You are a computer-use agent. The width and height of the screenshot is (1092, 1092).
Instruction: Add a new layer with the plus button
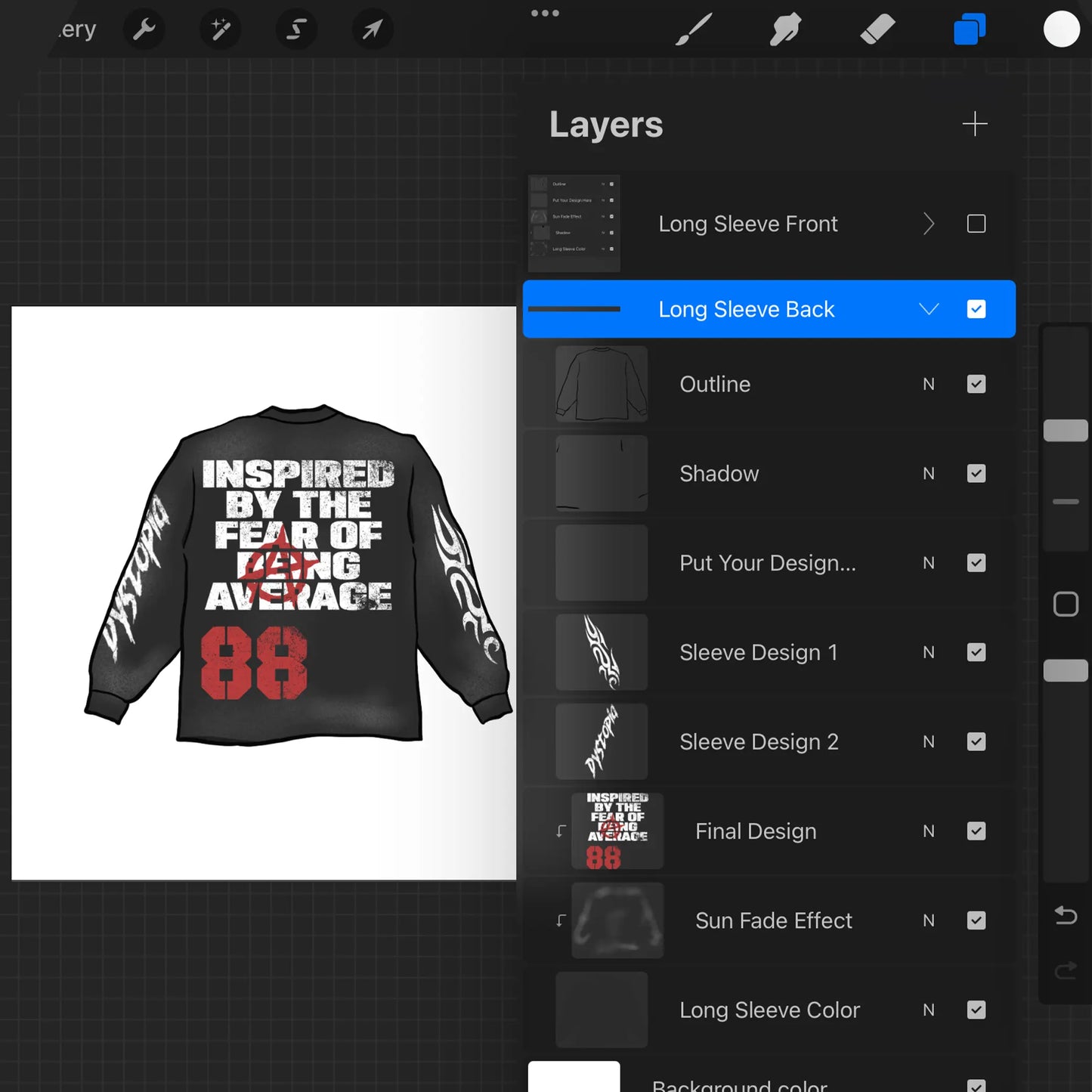tap(975, 123)
